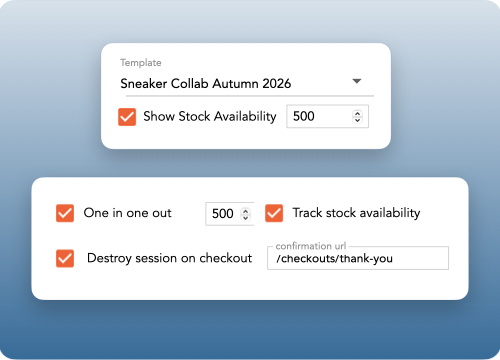Select the Sneaker Collab Autumn 2026 template field
500x360 pixels.
(247, 83)
